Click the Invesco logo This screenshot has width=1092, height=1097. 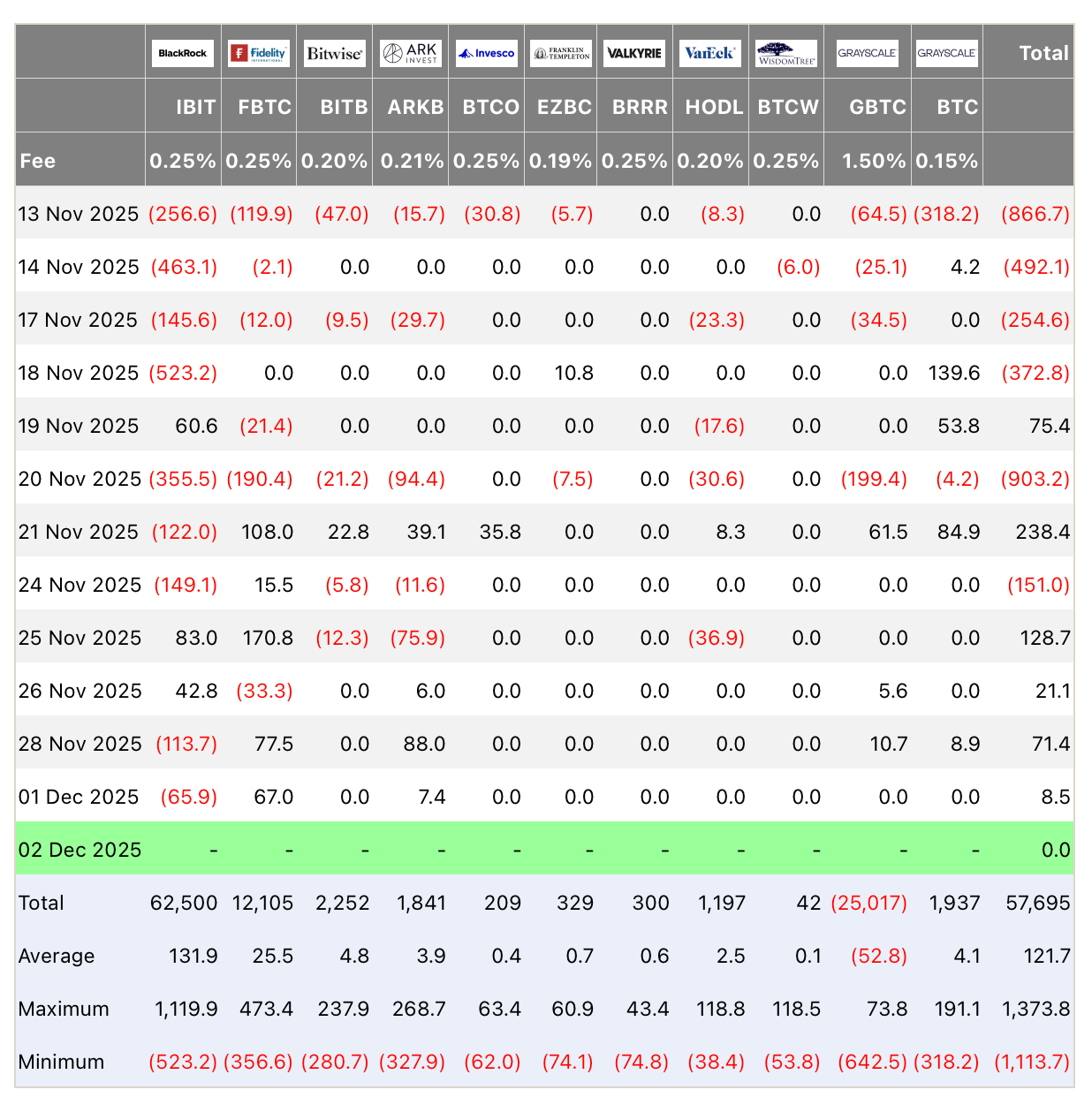click(x=486, y=53)
